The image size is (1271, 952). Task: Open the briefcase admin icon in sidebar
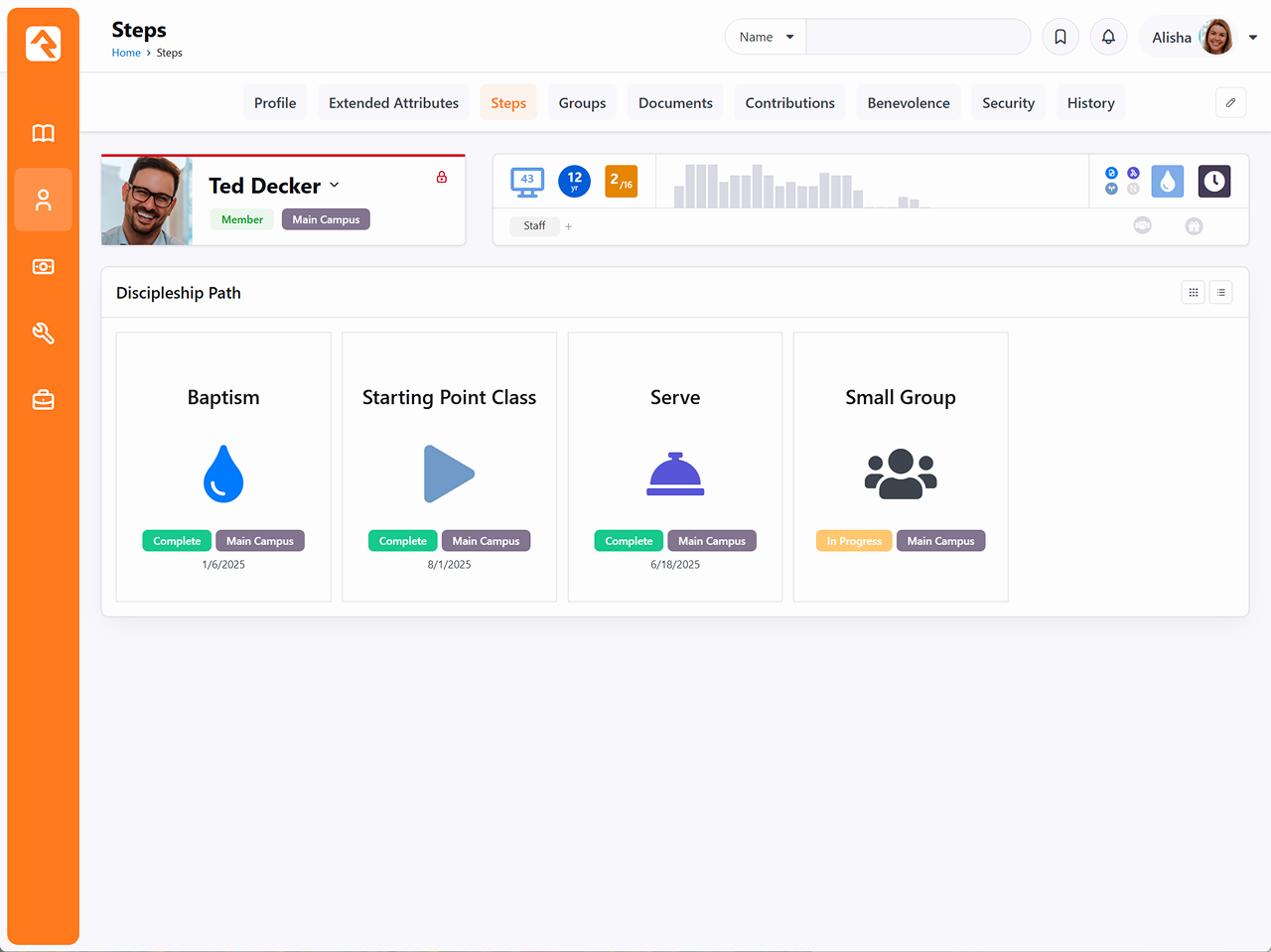point(43,400)
